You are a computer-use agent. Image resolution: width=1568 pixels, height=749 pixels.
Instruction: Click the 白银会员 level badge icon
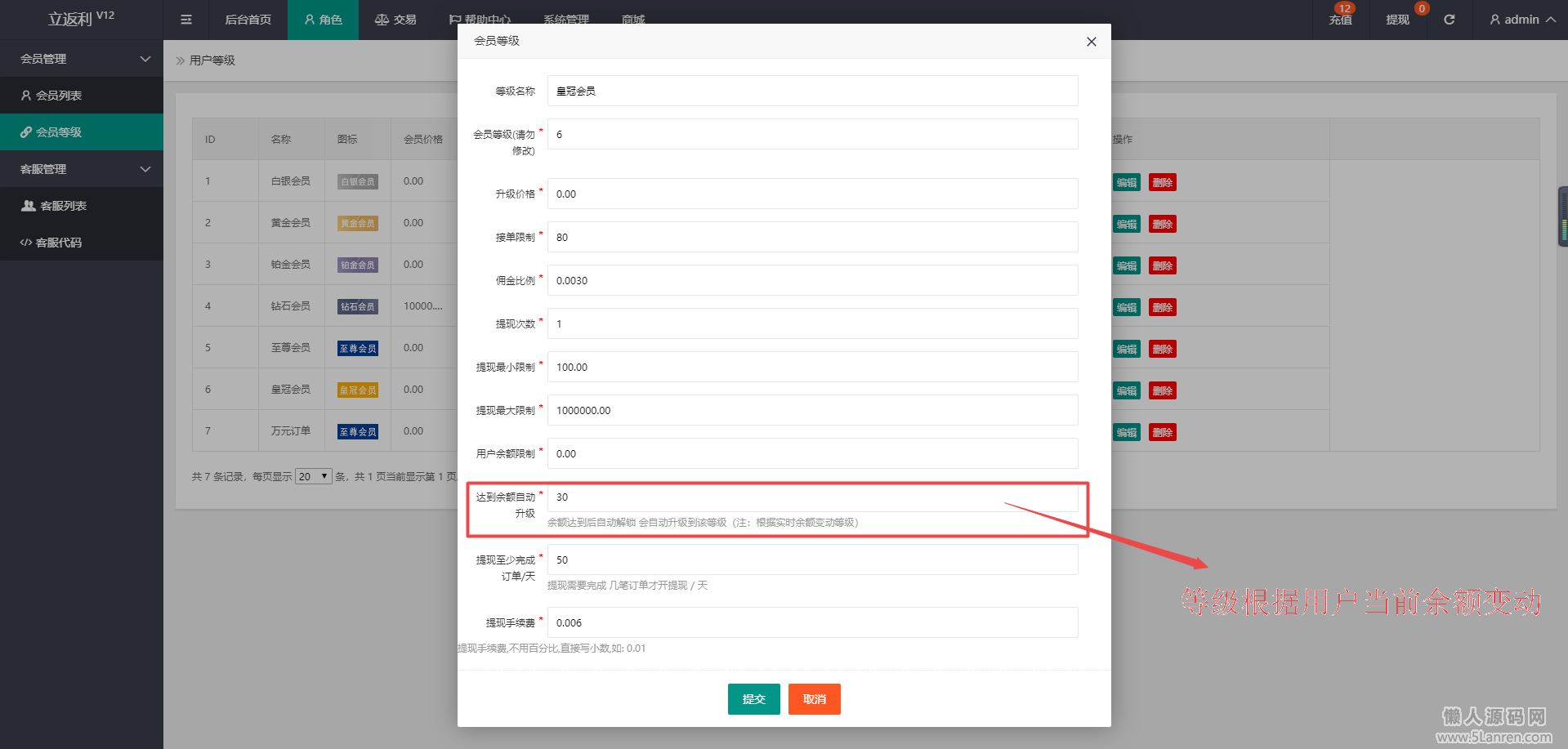[x=358, y=181]
